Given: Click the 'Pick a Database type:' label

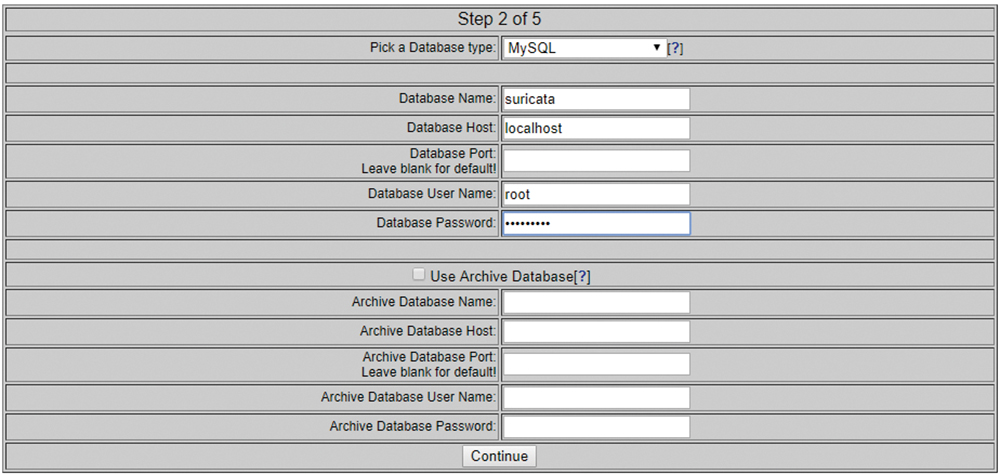Looking at the screenshot, I should (433, 48).
